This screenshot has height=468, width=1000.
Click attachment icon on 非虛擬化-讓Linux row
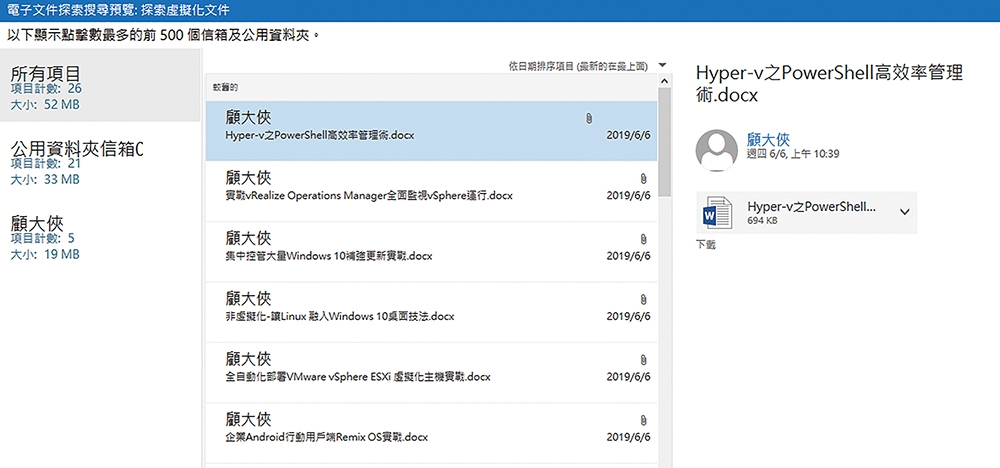(643, 299)
